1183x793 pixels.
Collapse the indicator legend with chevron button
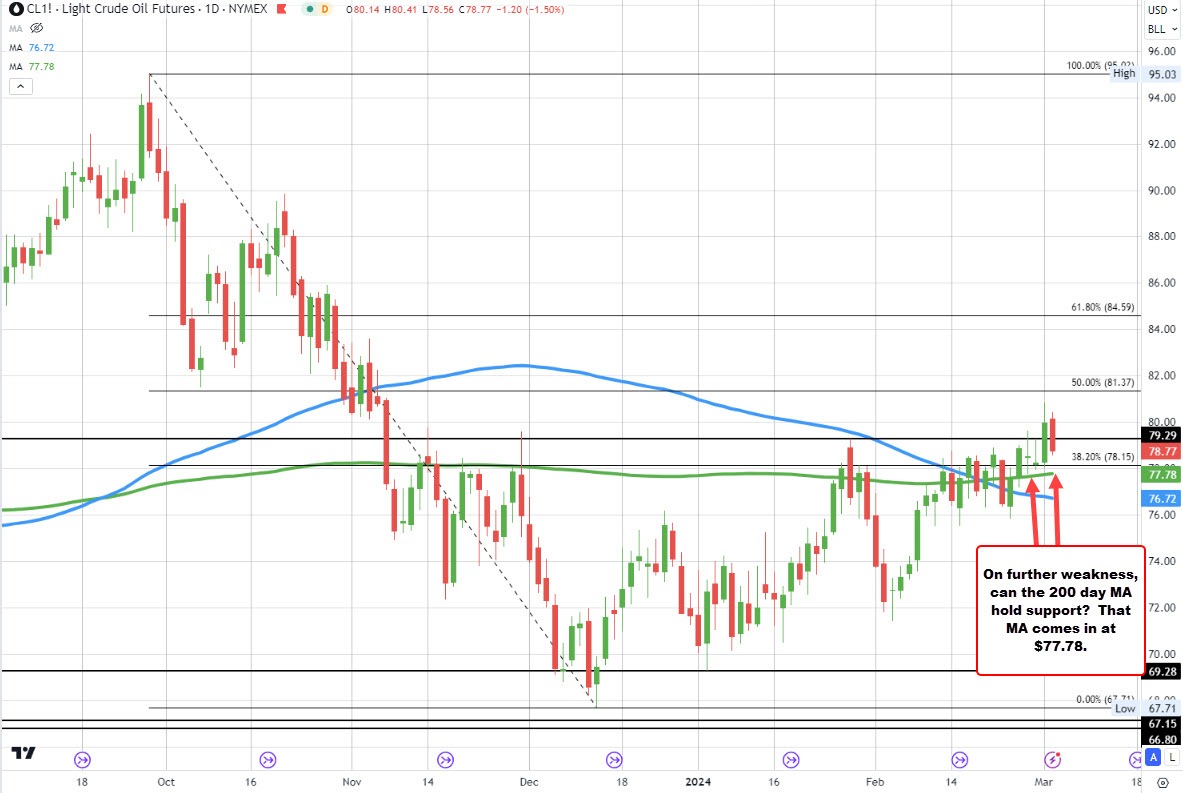(20, 86)
